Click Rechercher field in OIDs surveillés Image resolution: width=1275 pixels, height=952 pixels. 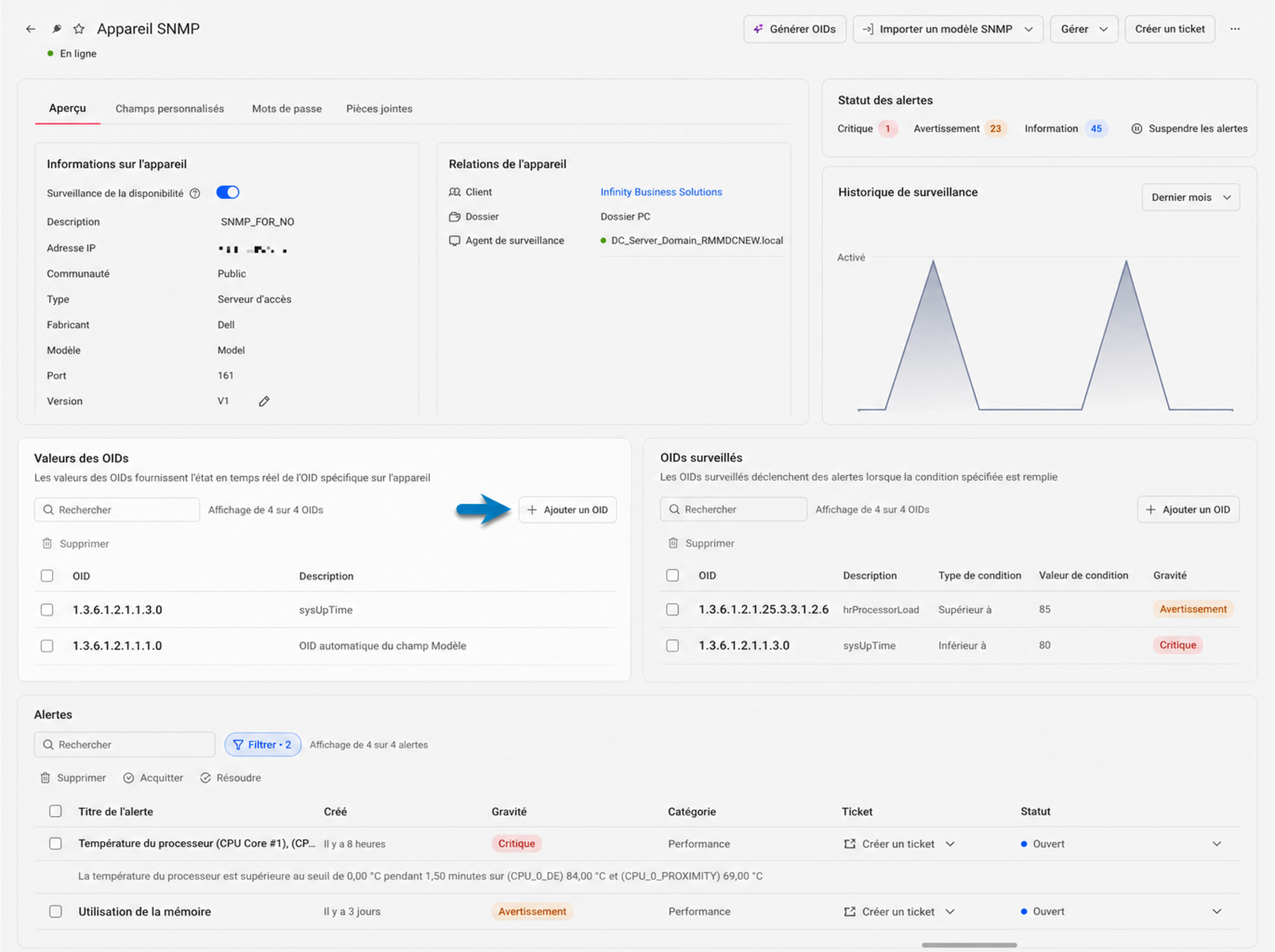pyautogui.click(x=733, y=509)
